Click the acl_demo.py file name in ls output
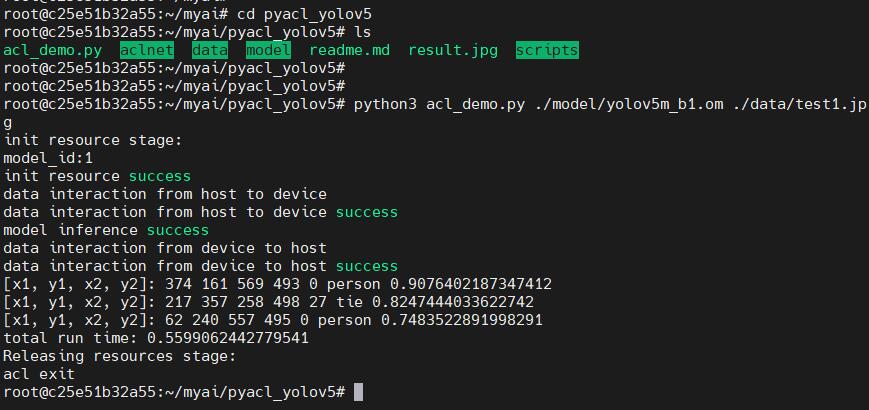Screen dimensions: 869x410 [x=53, y=50]
